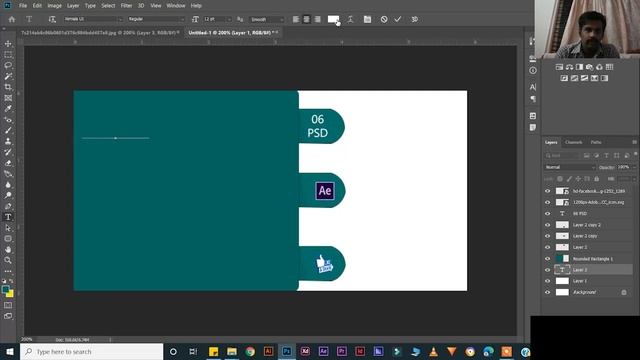Switch to the first document jpg tab
640x360 pixels.
(x=99, y=33)
